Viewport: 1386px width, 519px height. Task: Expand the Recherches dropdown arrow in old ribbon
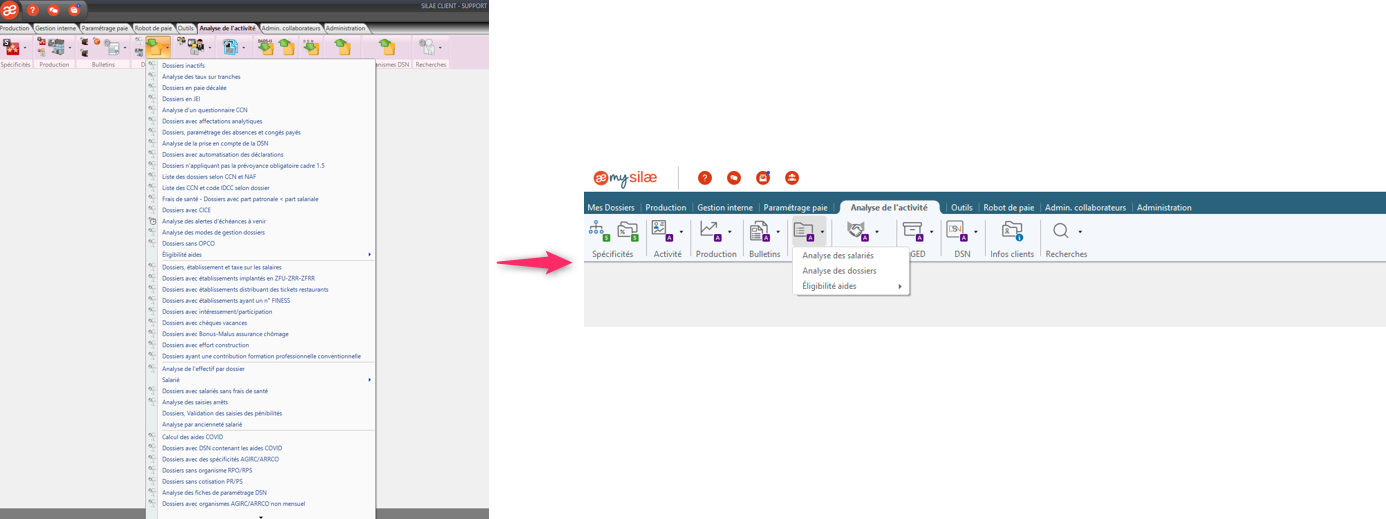click(441, 47)
